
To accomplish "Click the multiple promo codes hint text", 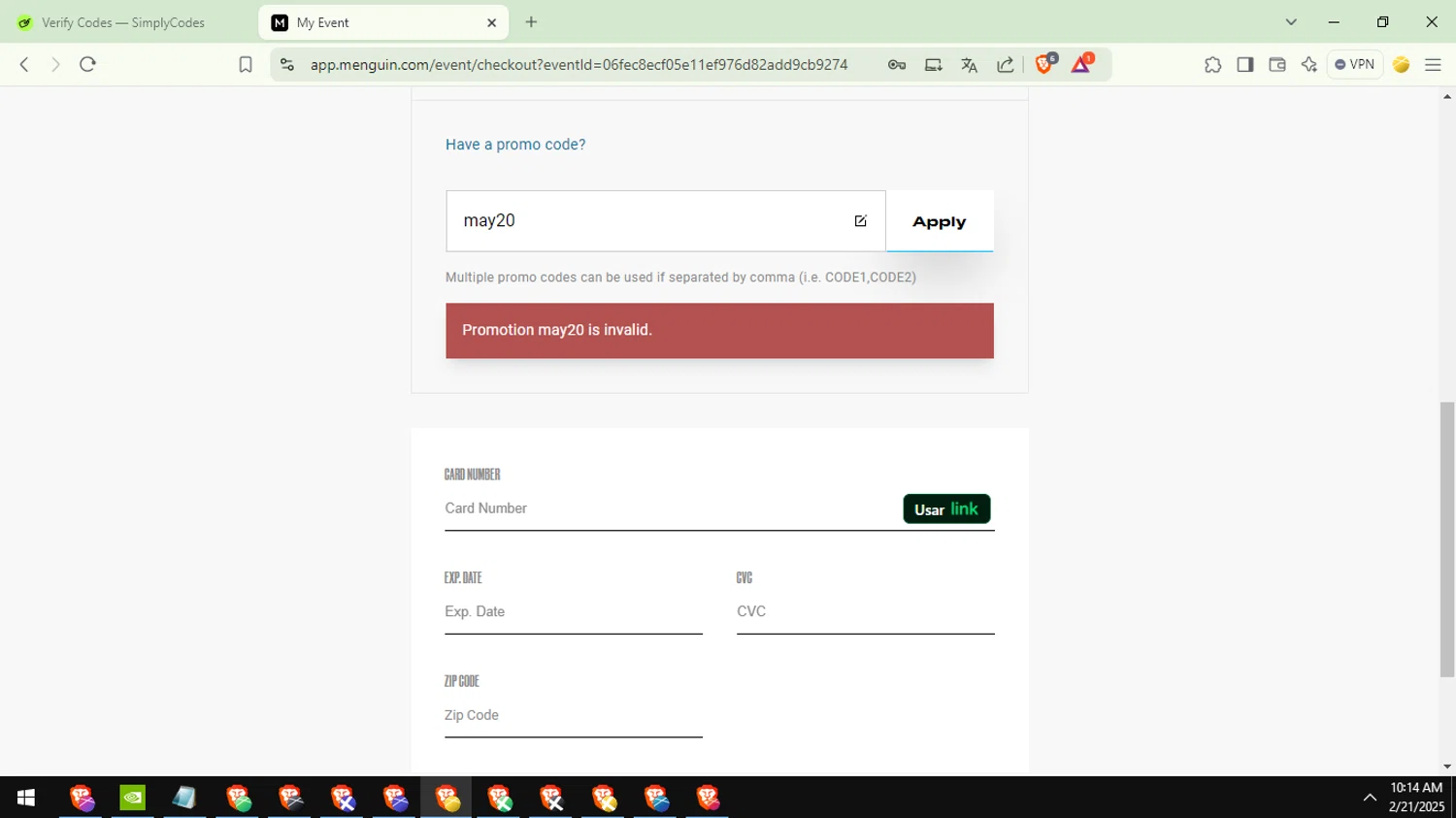I will coord(680,278).
